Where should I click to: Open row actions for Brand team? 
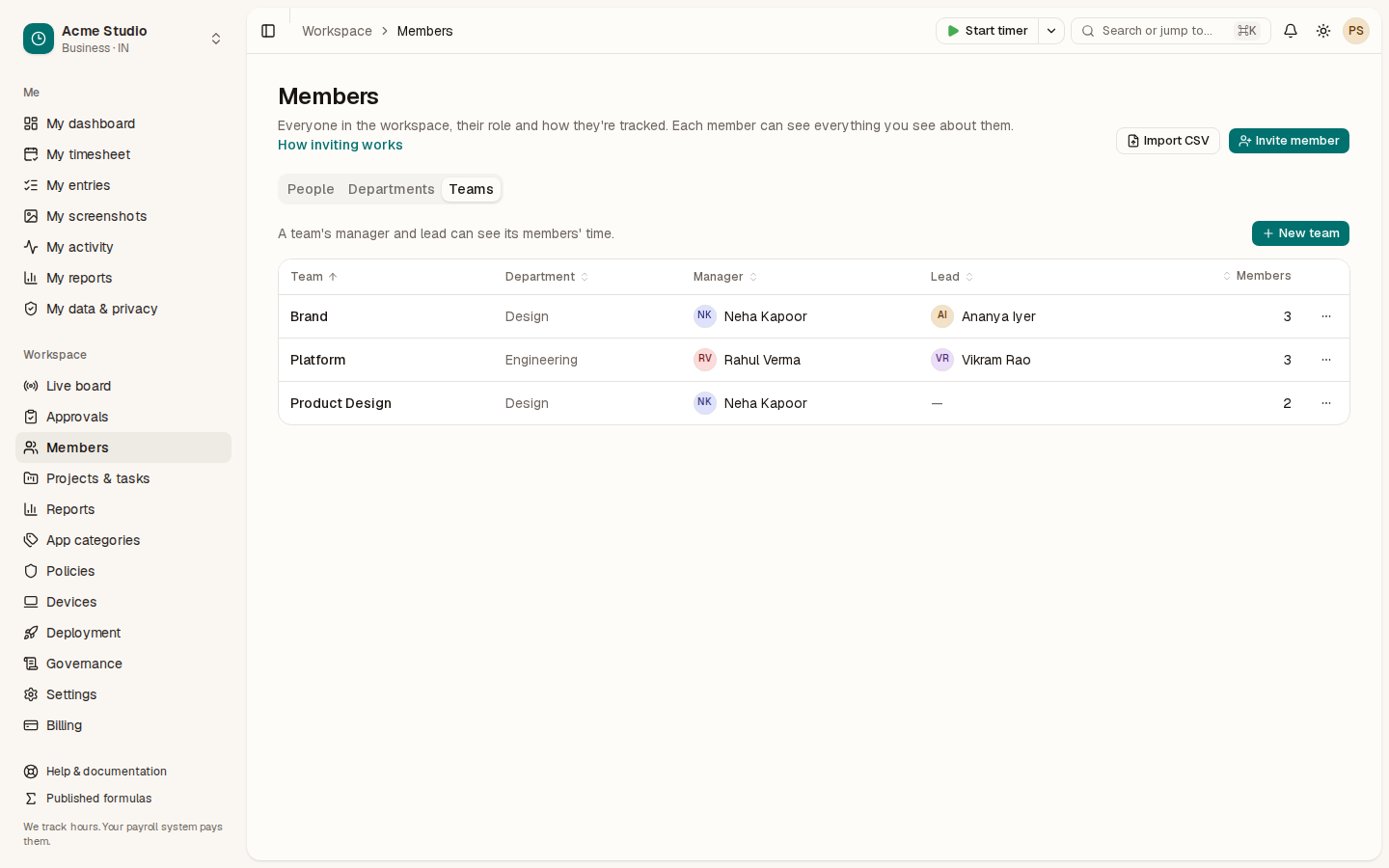(1326, 316)
